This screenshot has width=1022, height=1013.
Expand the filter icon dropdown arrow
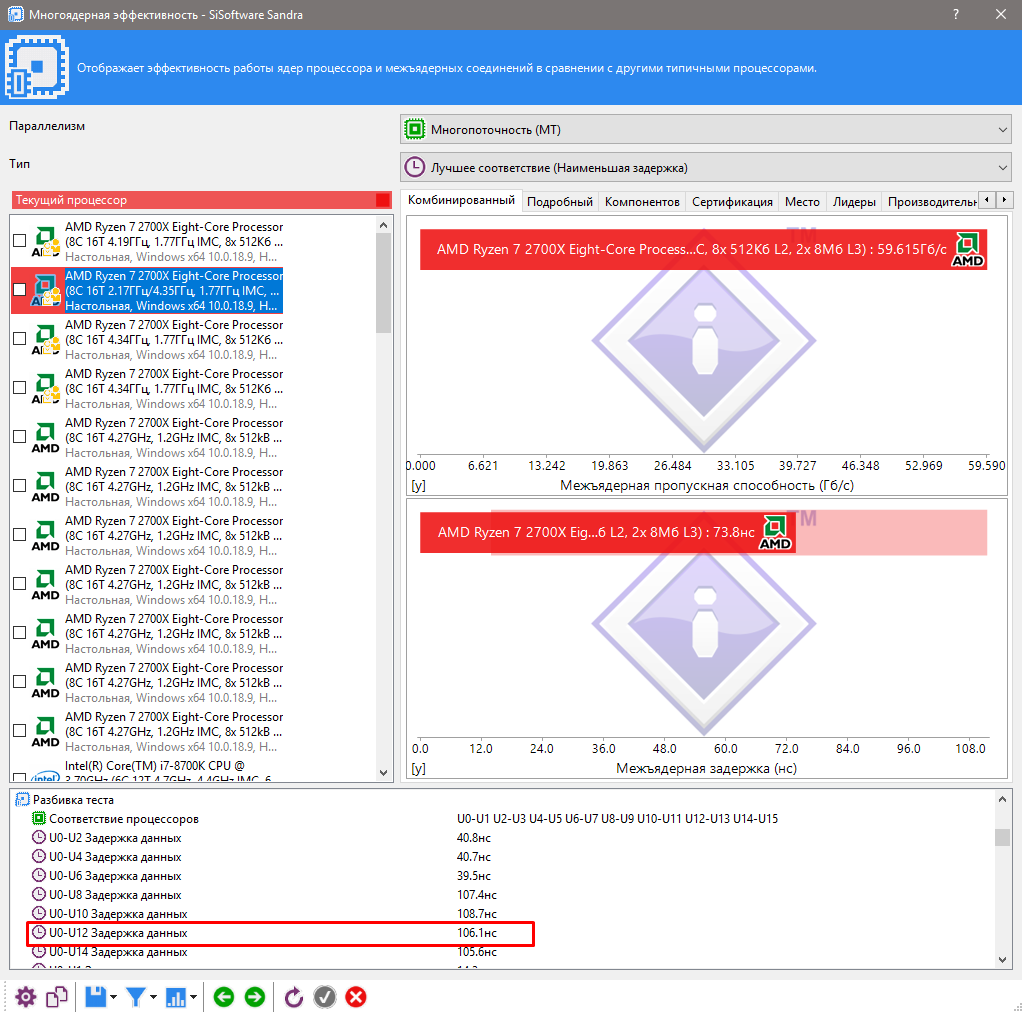[153, 997]
